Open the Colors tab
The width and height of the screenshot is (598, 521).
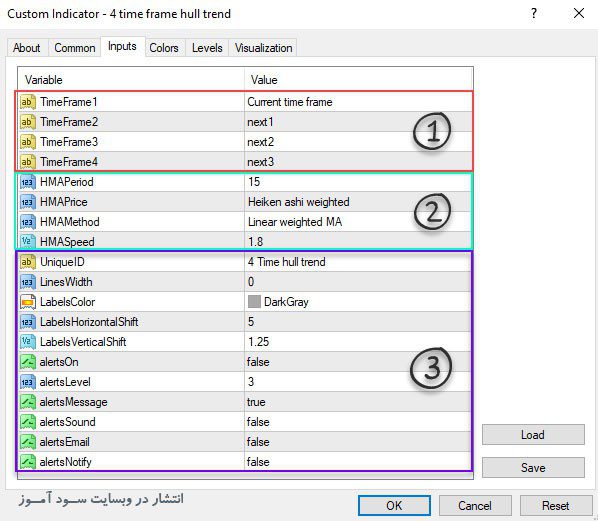[x=164, y=48]
